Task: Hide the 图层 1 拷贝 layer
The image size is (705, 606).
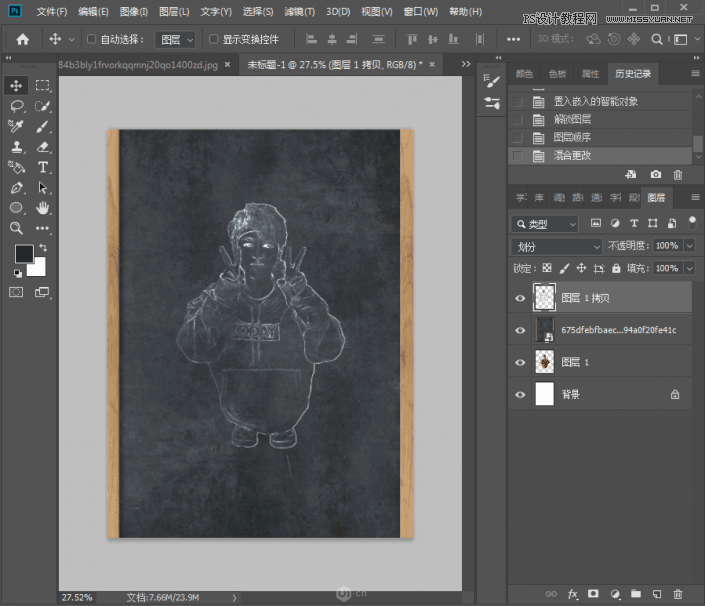Action: click(x=520, y=298)
